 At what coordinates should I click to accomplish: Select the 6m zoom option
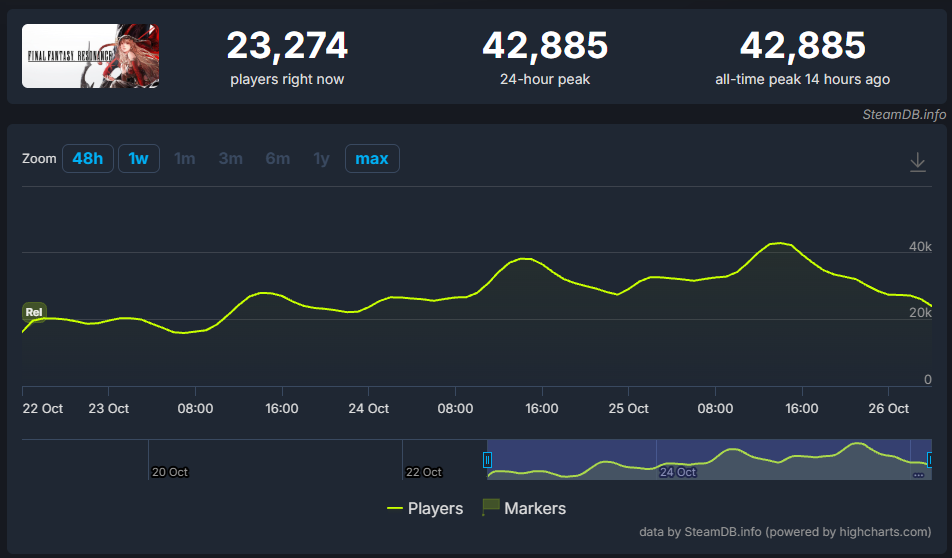tap(277, 158)
